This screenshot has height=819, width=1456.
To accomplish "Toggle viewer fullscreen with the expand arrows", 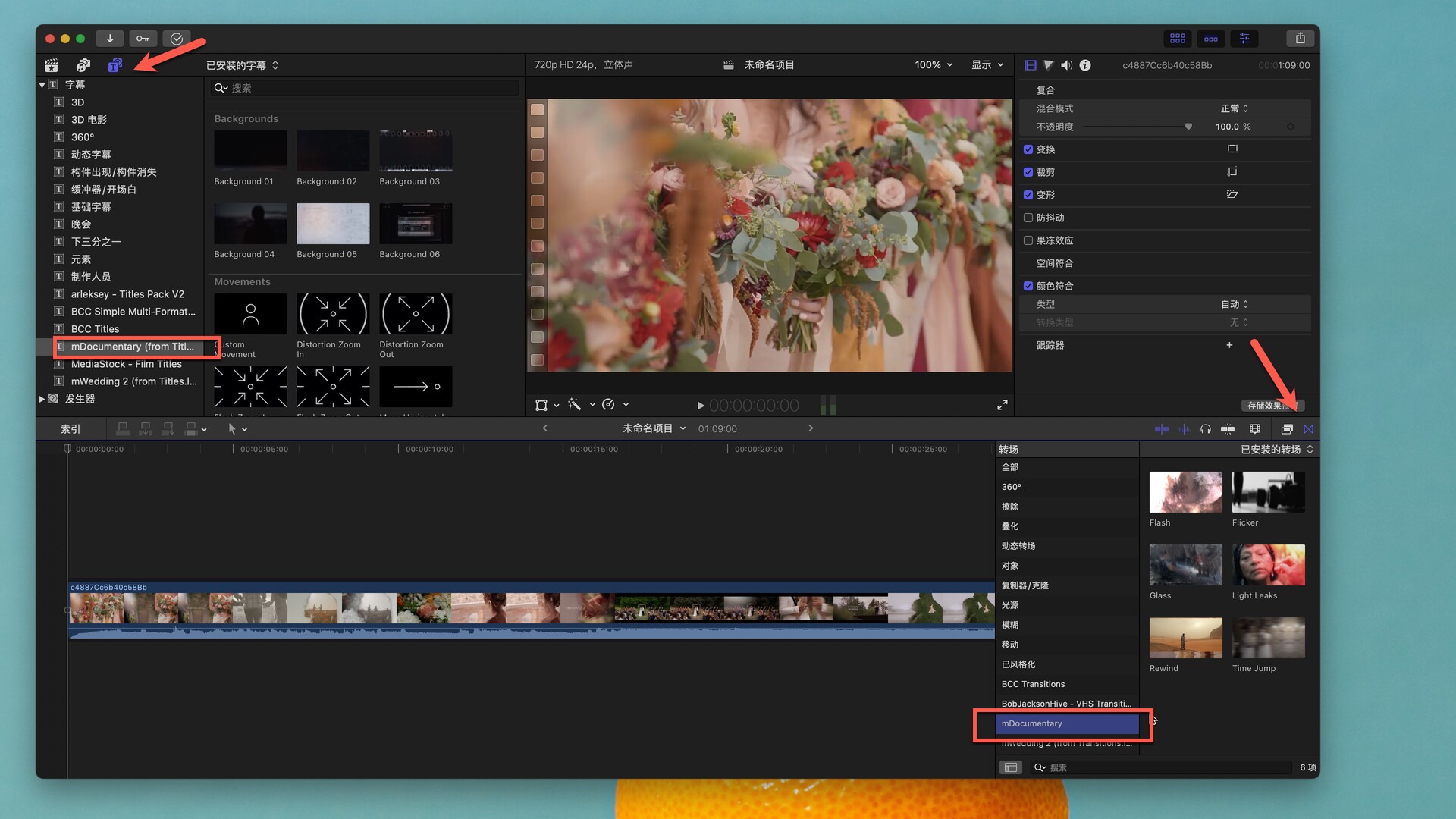I will 1003,406.
